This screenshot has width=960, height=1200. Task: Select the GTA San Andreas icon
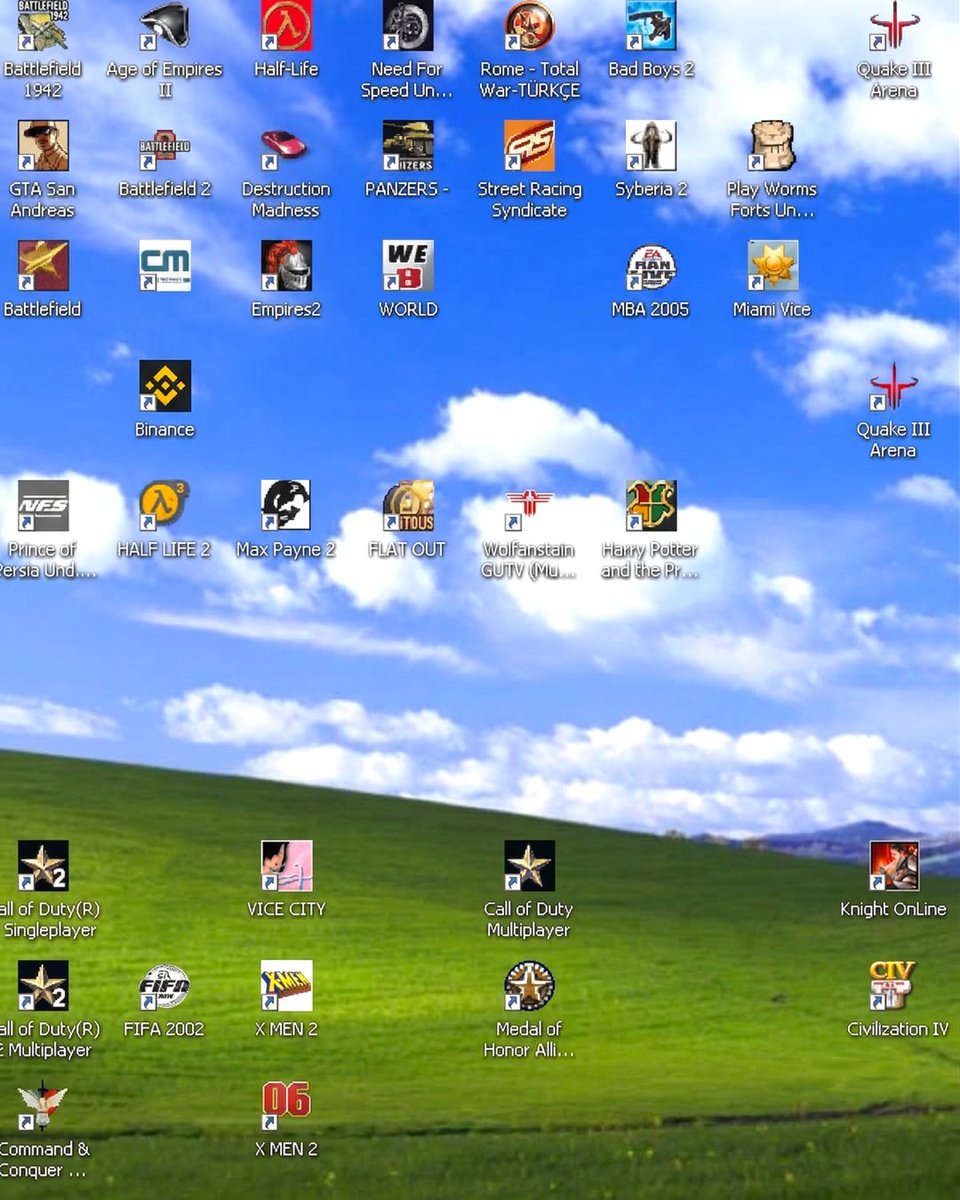[43, 146]
